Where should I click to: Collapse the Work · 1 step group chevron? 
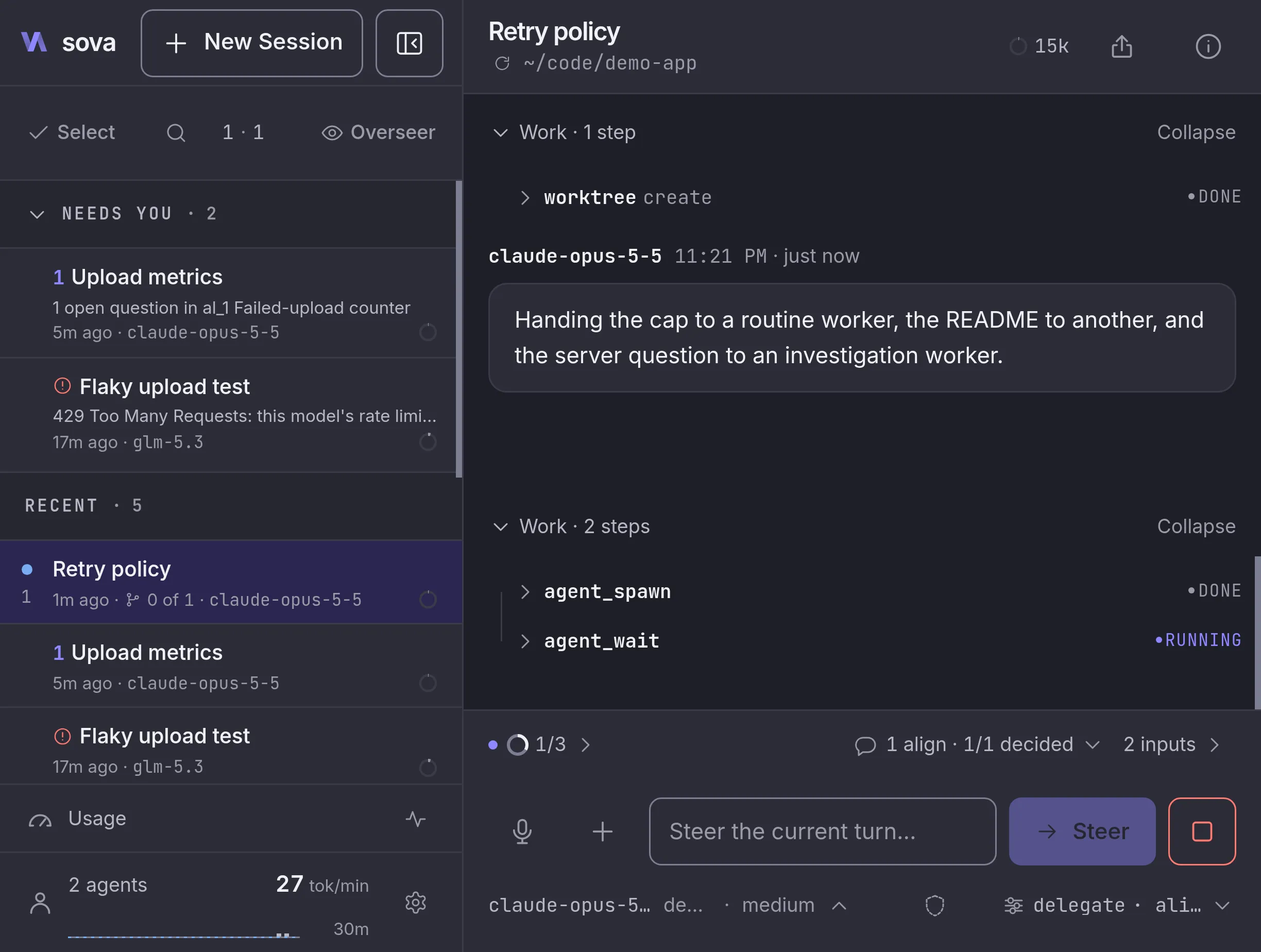pyautogui.click(x=500, y=133)
